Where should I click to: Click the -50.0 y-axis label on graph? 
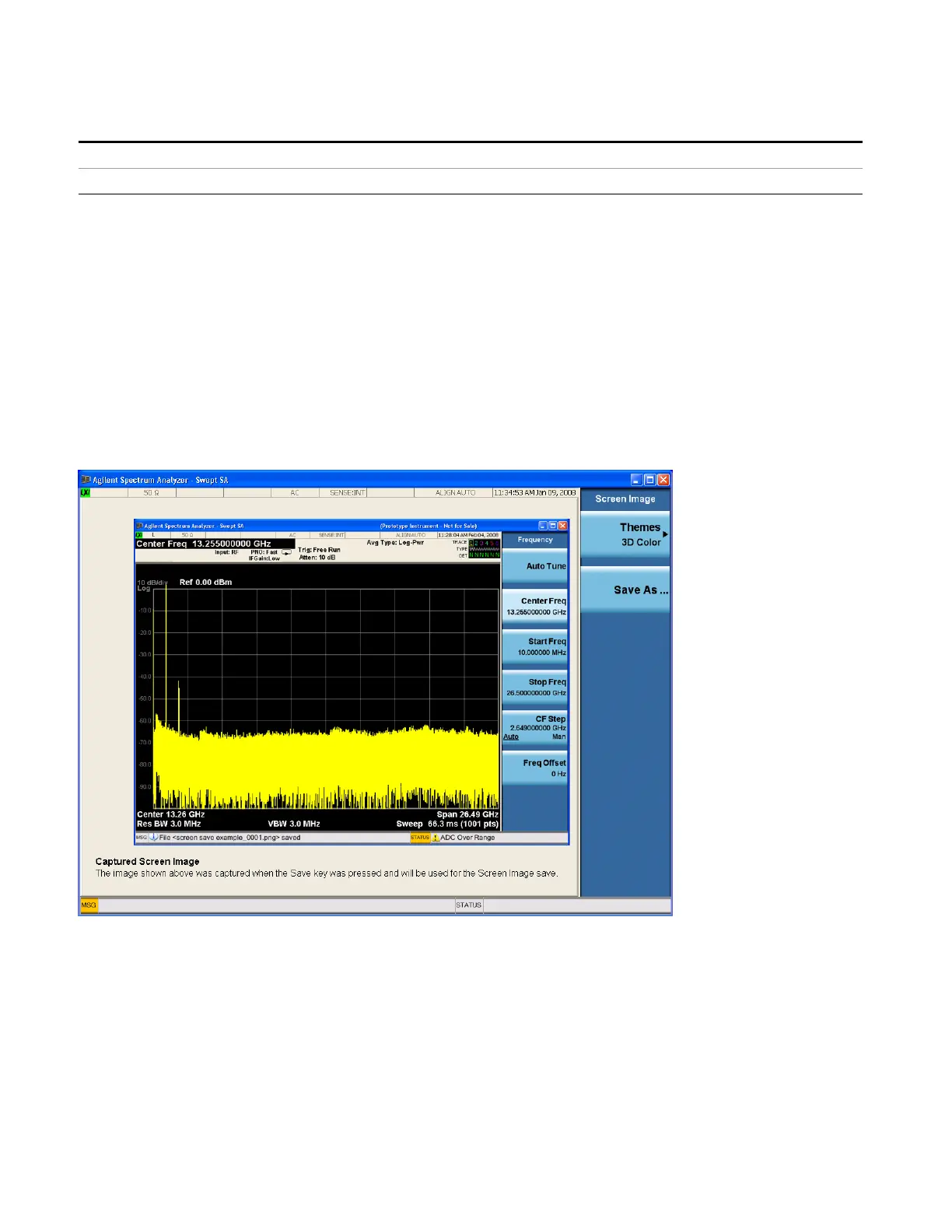coord(145,698)
